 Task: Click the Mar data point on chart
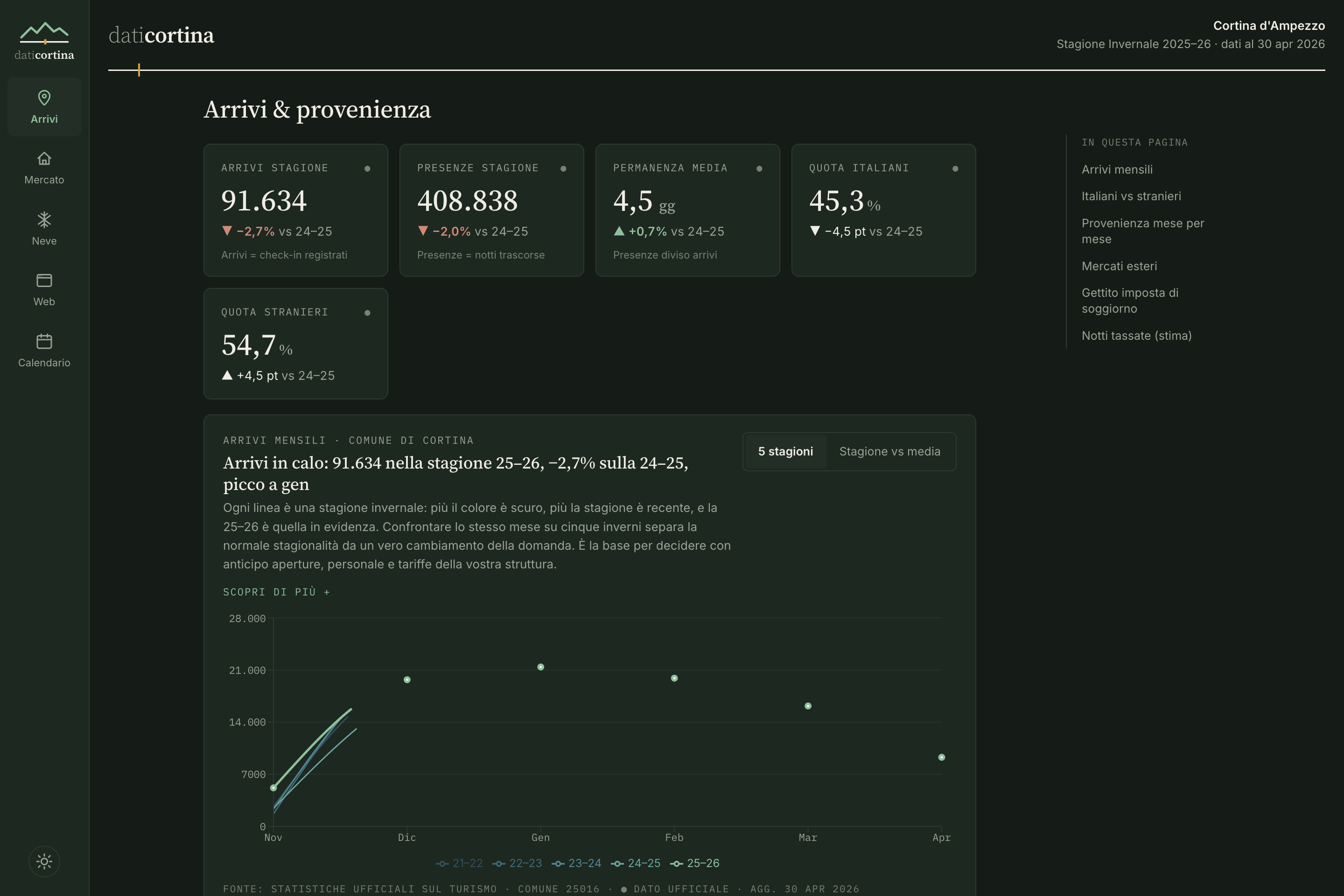pyautogui.click(x=808, y=706)
